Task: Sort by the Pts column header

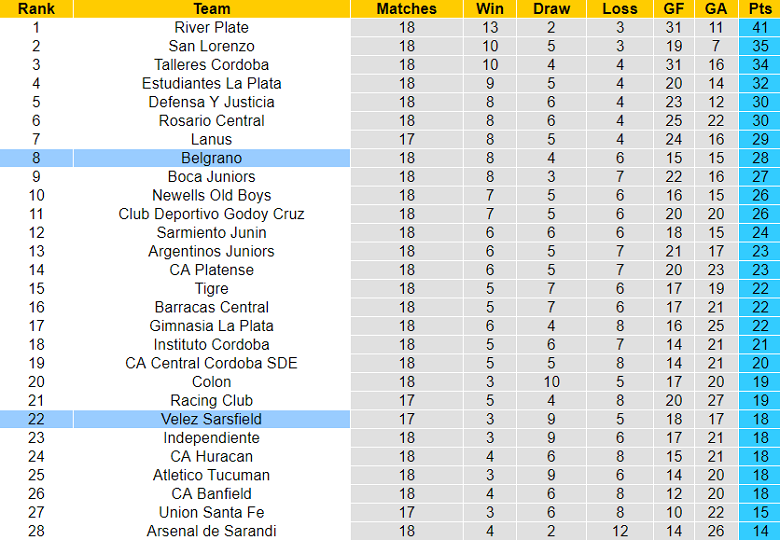Action: 759,8
